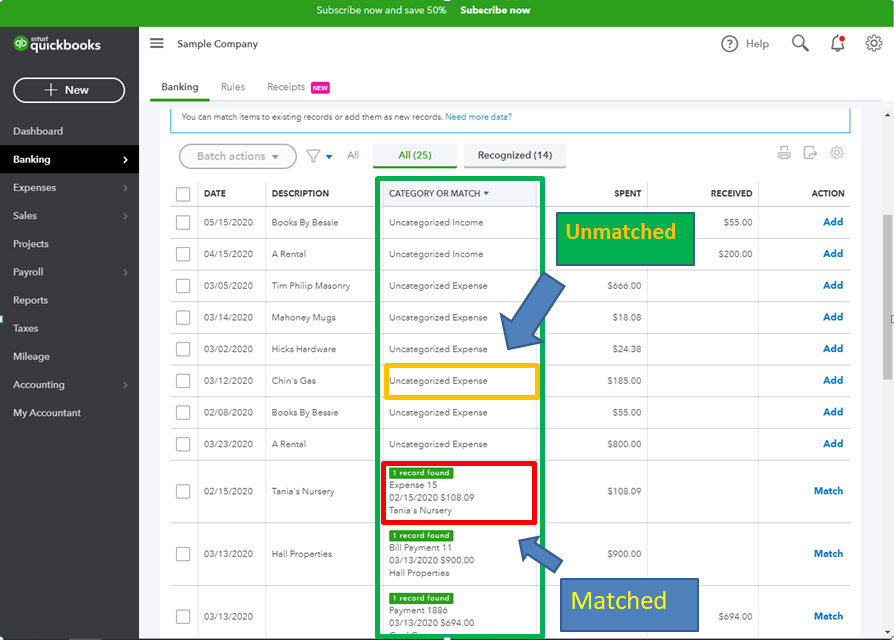Viewport: 894px width, 640px height.
Task: Expand the Sales sidebar chevron
Action: coord(125,216)
